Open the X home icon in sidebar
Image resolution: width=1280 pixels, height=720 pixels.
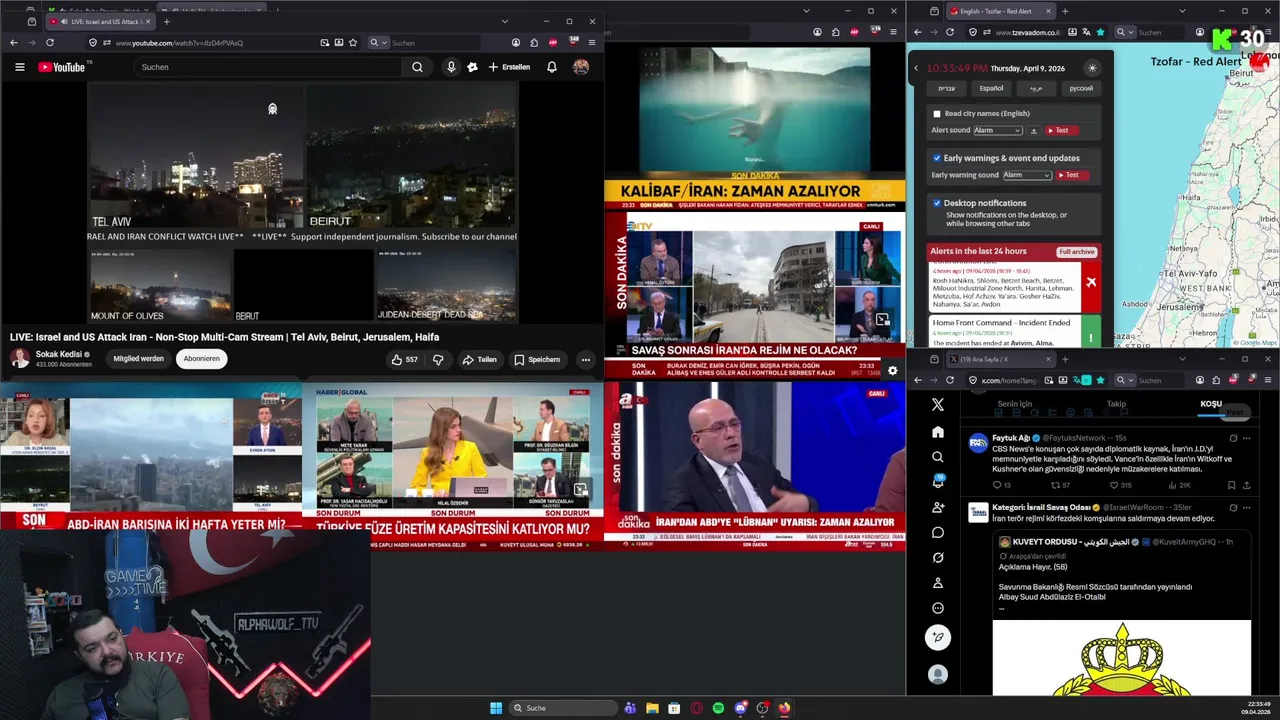pos(938,432)
